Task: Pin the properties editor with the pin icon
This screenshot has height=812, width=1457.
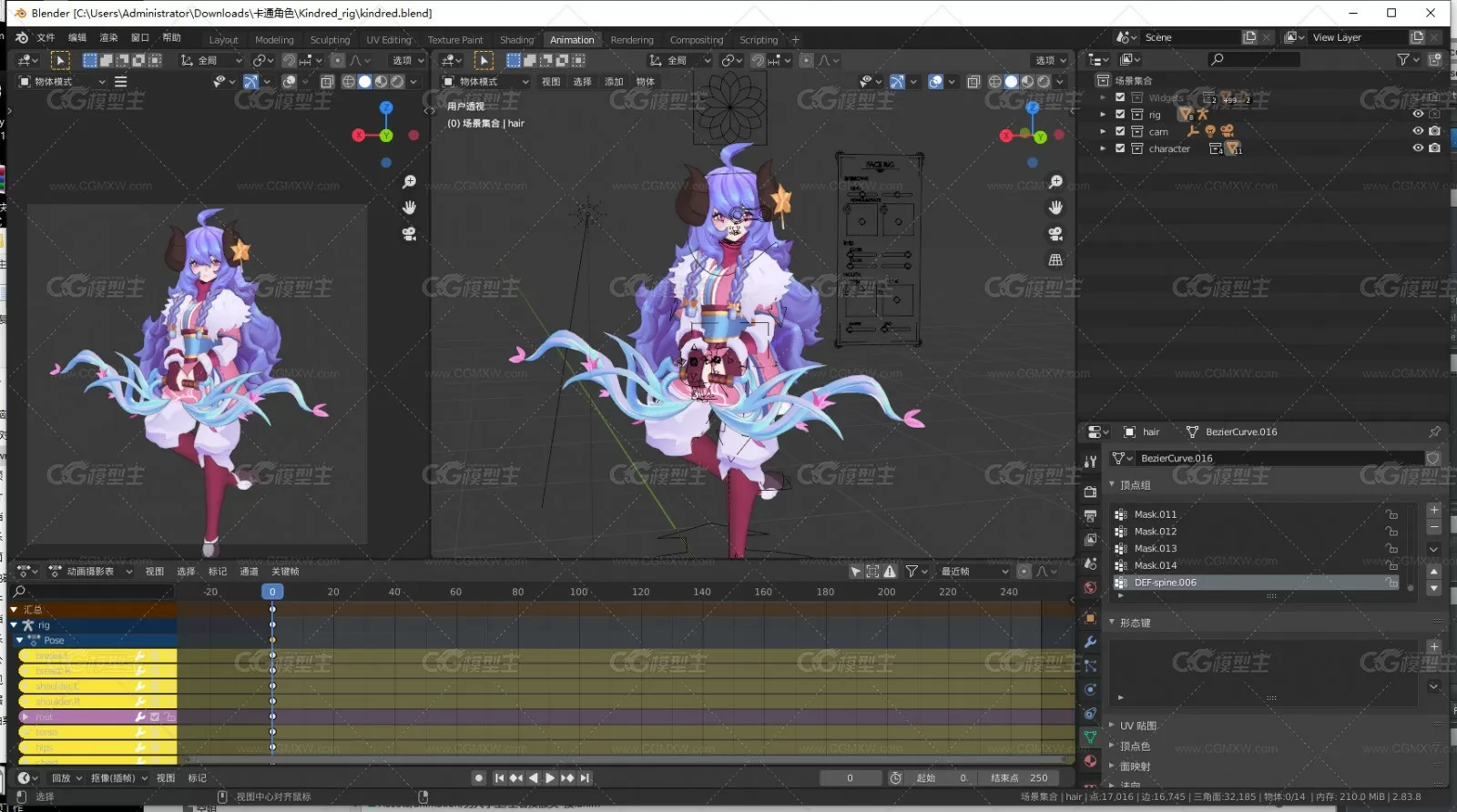Action: click(1434, 431)
